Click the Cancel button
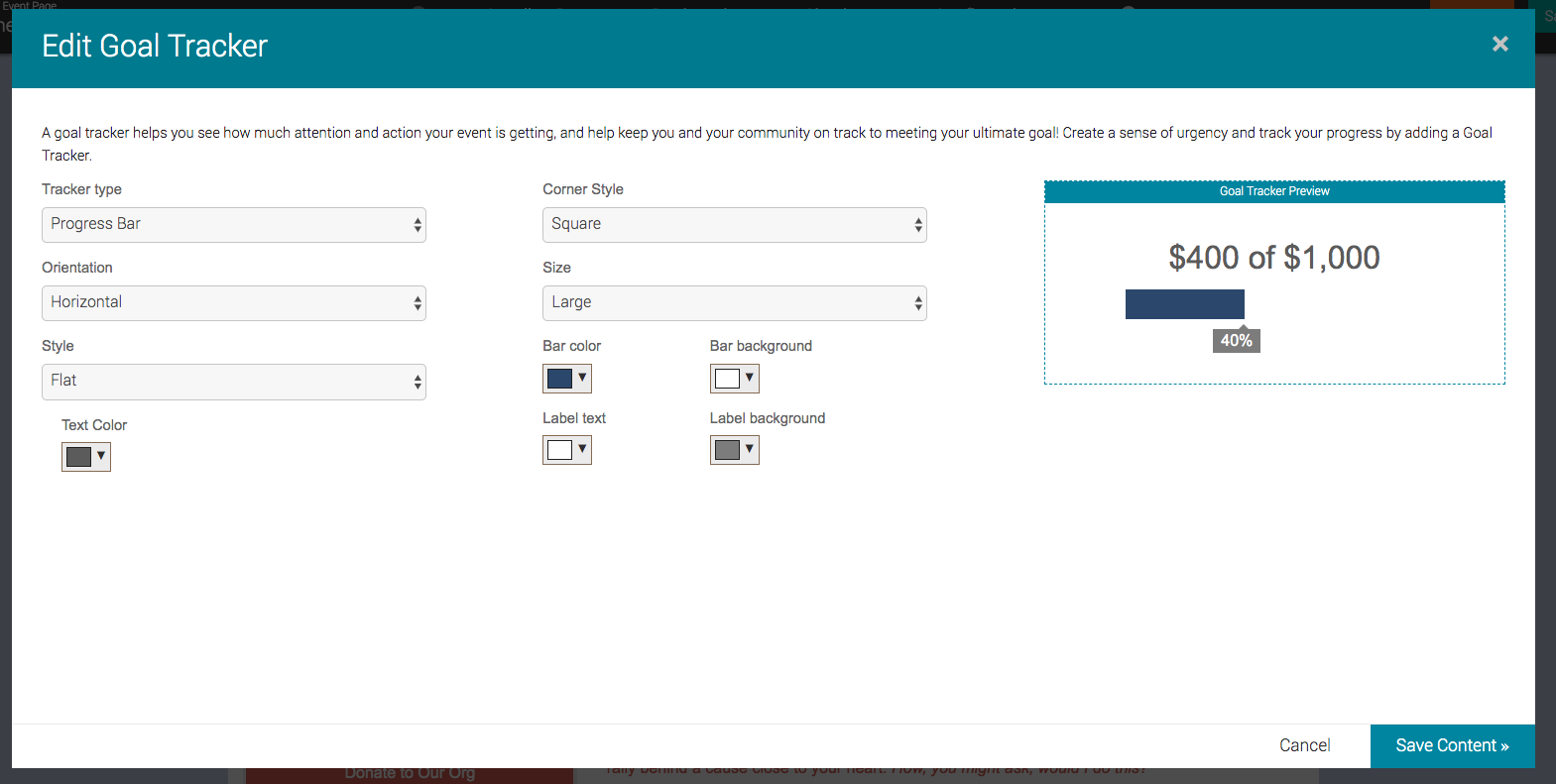The height and width of the screenshot is (784, 1556). [1304, 745]
